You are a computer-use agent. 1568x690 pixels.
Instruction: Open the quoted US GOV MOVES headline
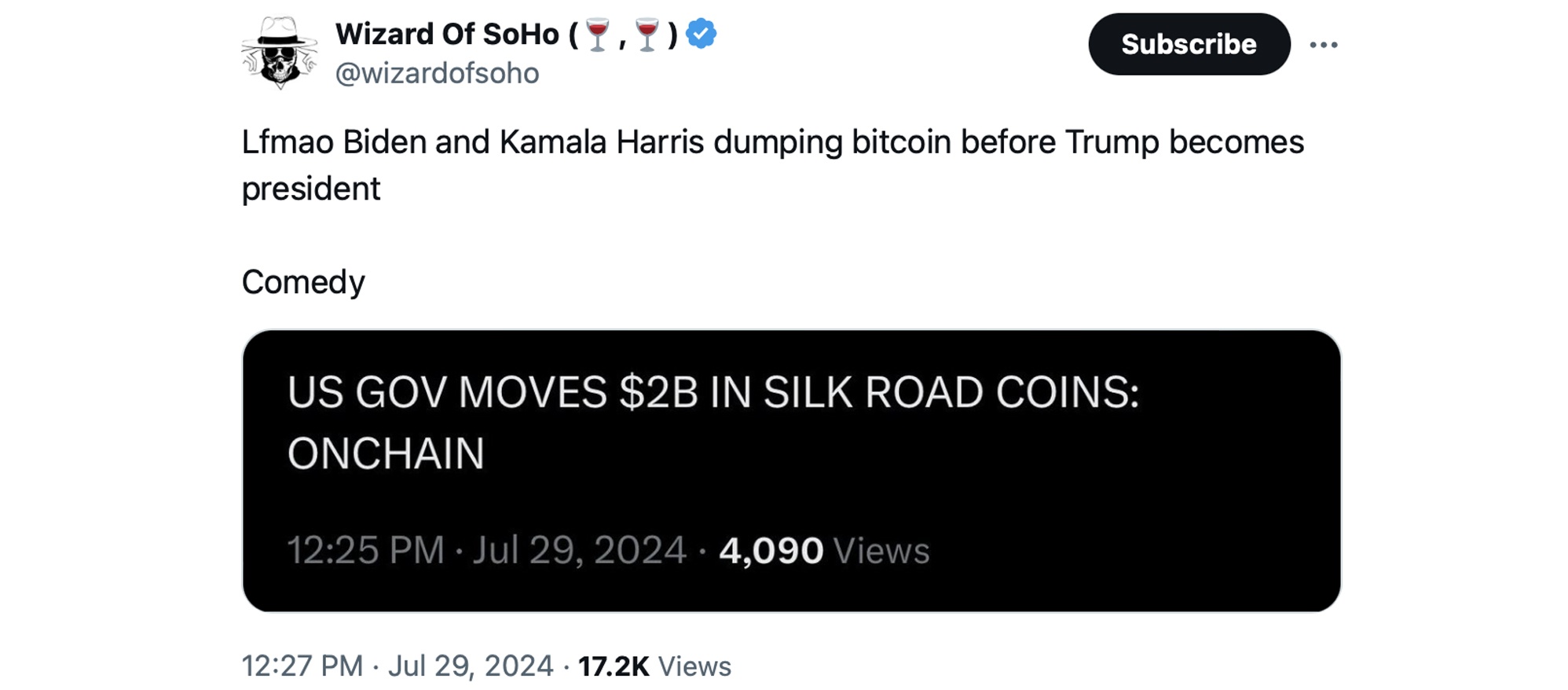[713, 392]
